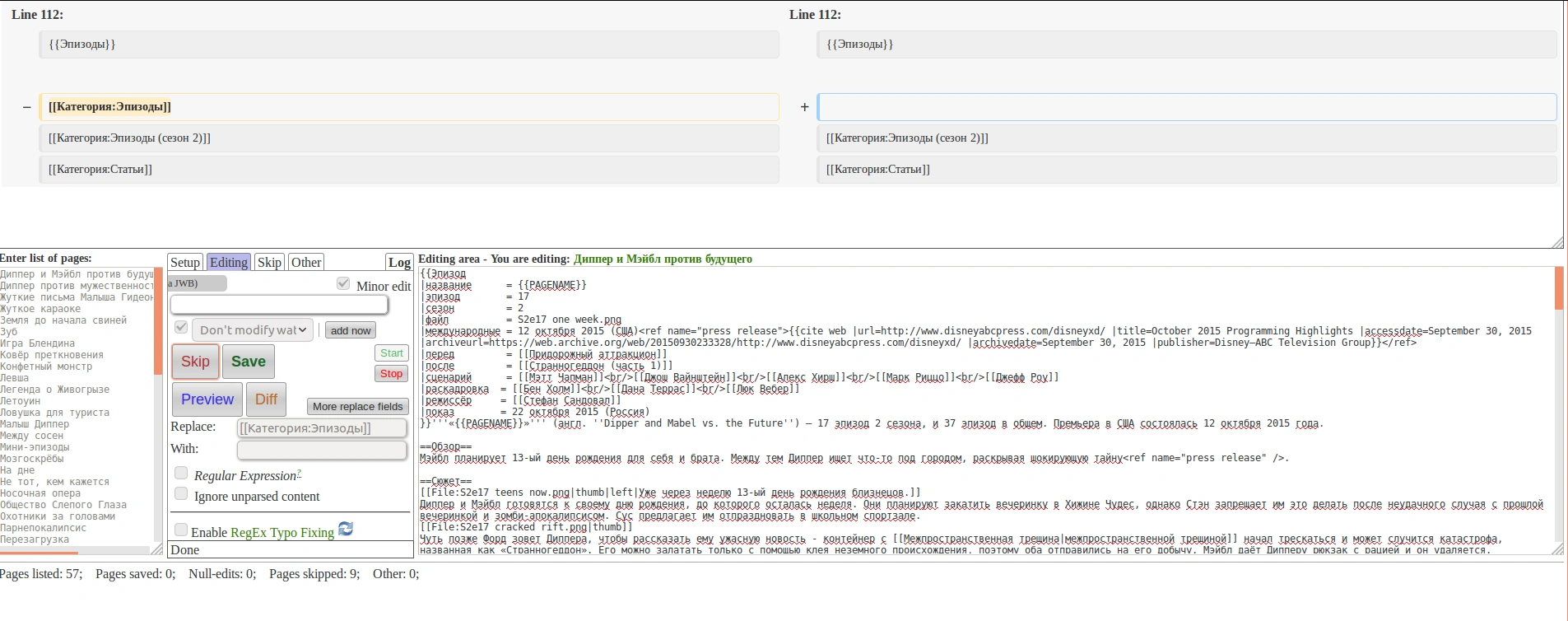This screenshot has width=1568, height=621.
Task: Tick the Enable RegEx Typo Fixing checkbox
Action: pyautogui.click(x=181, y=530)
